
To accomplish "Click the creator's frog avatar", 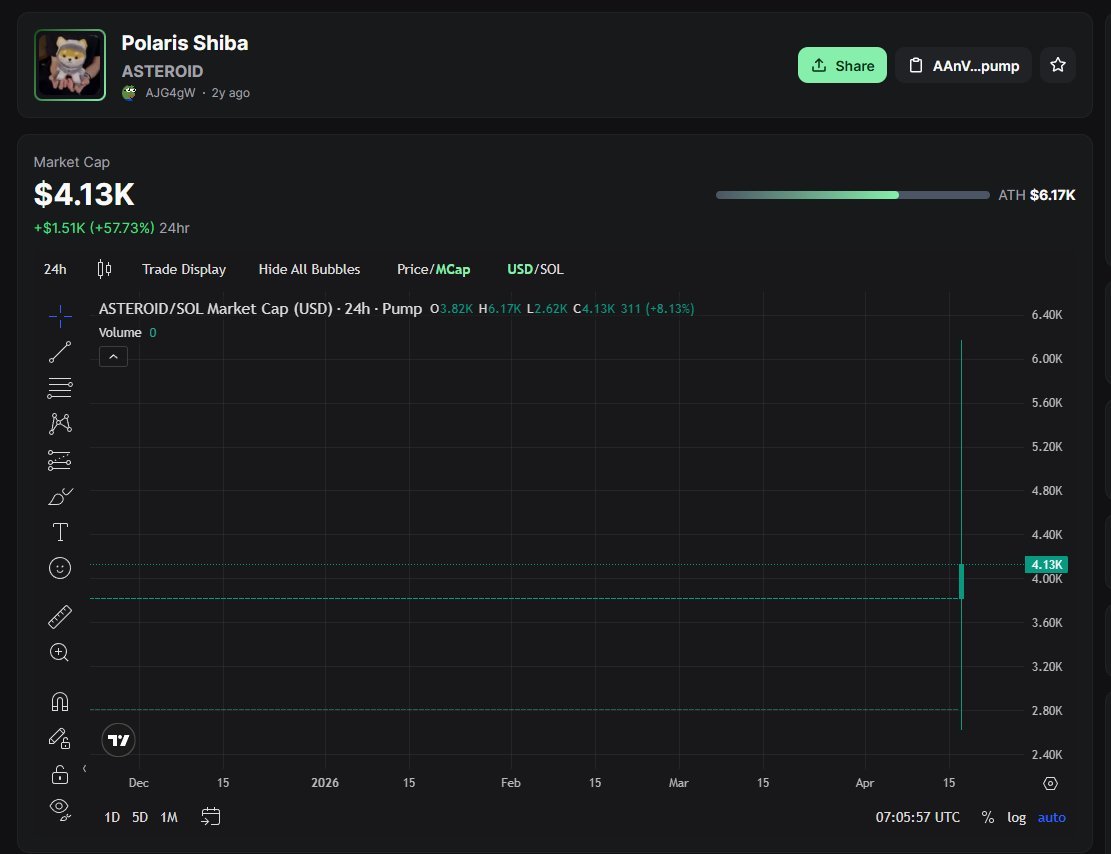I will 129,93.
